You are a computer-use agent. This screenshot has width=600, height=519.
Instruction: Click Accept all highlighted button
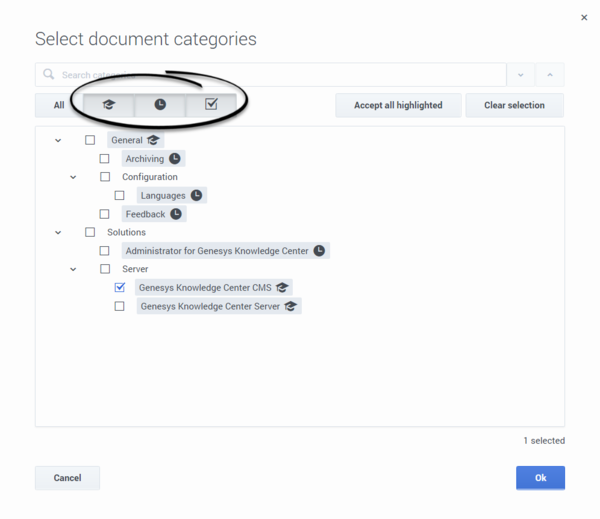point(398,105)
